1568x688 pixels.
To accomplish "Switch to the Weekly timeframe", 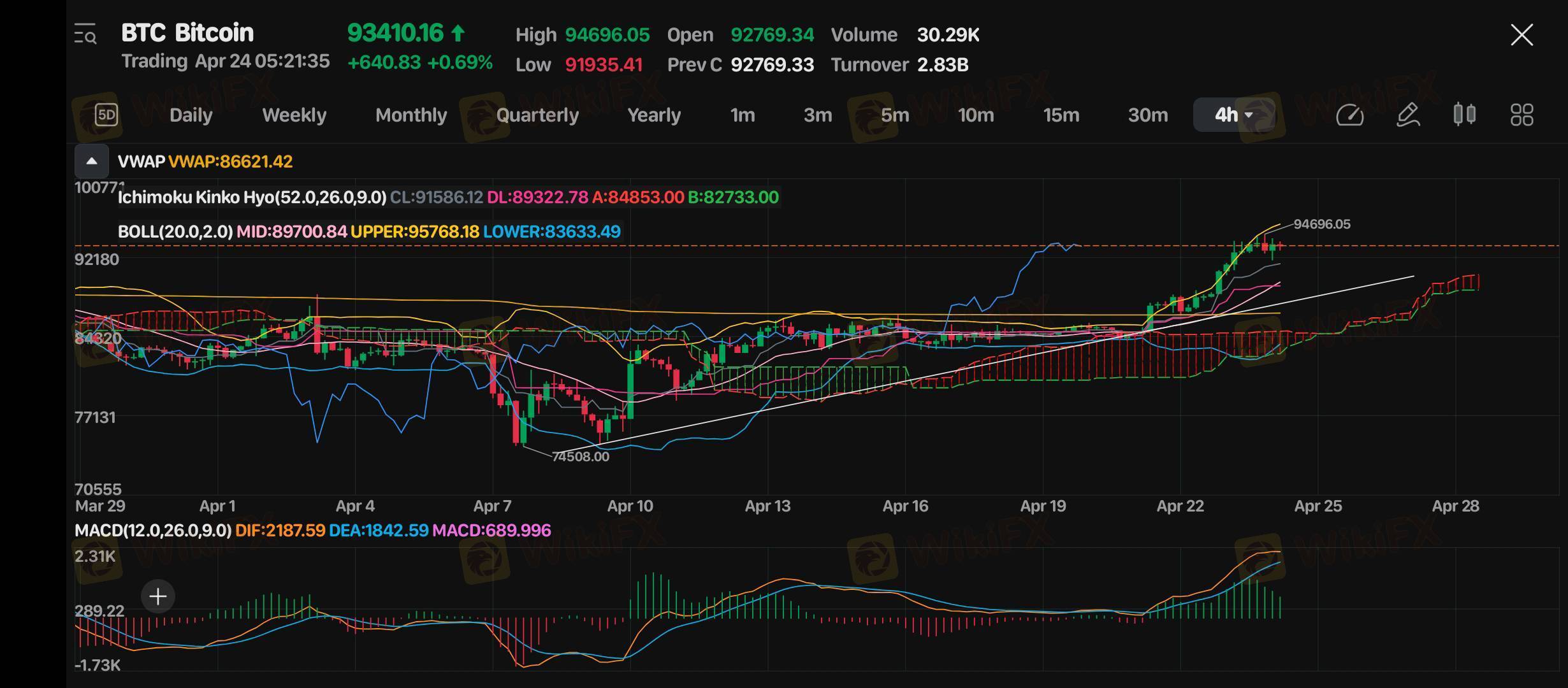I will [x=294, y=115].
